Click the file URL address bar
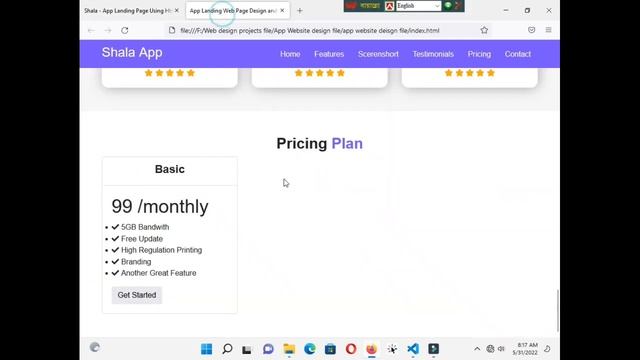This screenshot has height=360, width=640. 310,30
